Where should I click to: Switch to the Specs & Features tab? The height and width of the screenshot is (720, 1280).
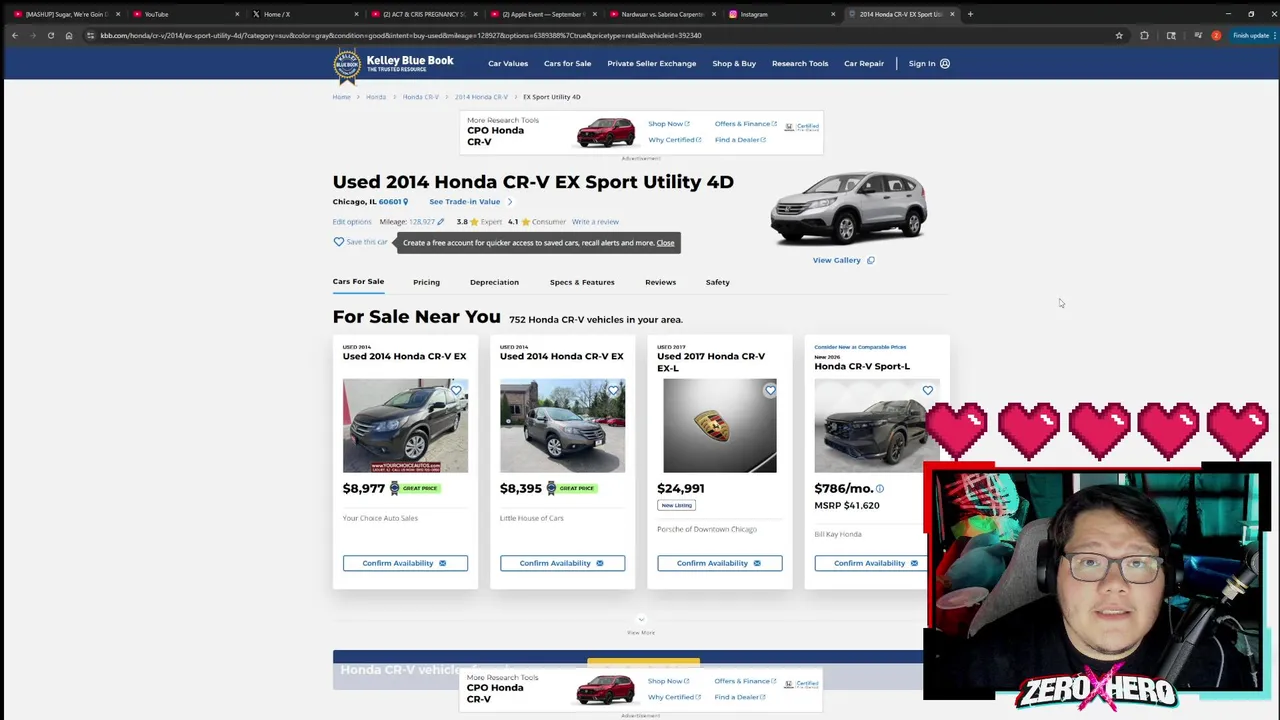click(x=582, y=282)
